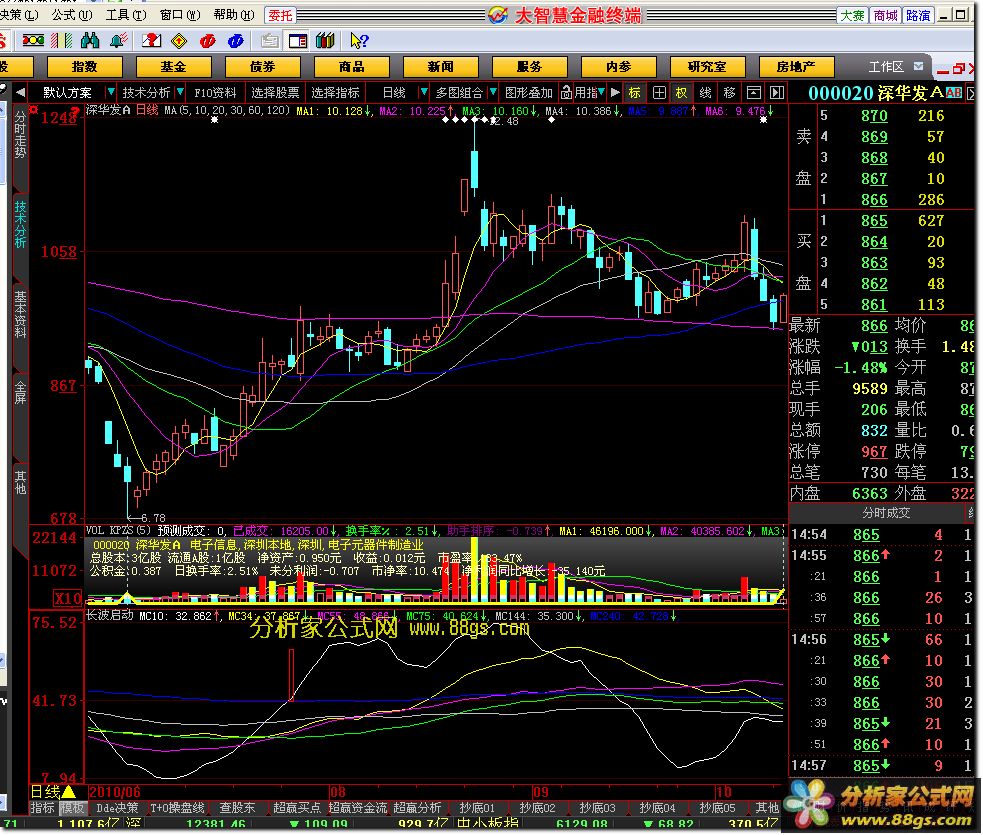Image resolution: width=983 pixels, height=835 pixels.
Task: Click the traffic light icon in toolbar
Action: click(33, 41)
